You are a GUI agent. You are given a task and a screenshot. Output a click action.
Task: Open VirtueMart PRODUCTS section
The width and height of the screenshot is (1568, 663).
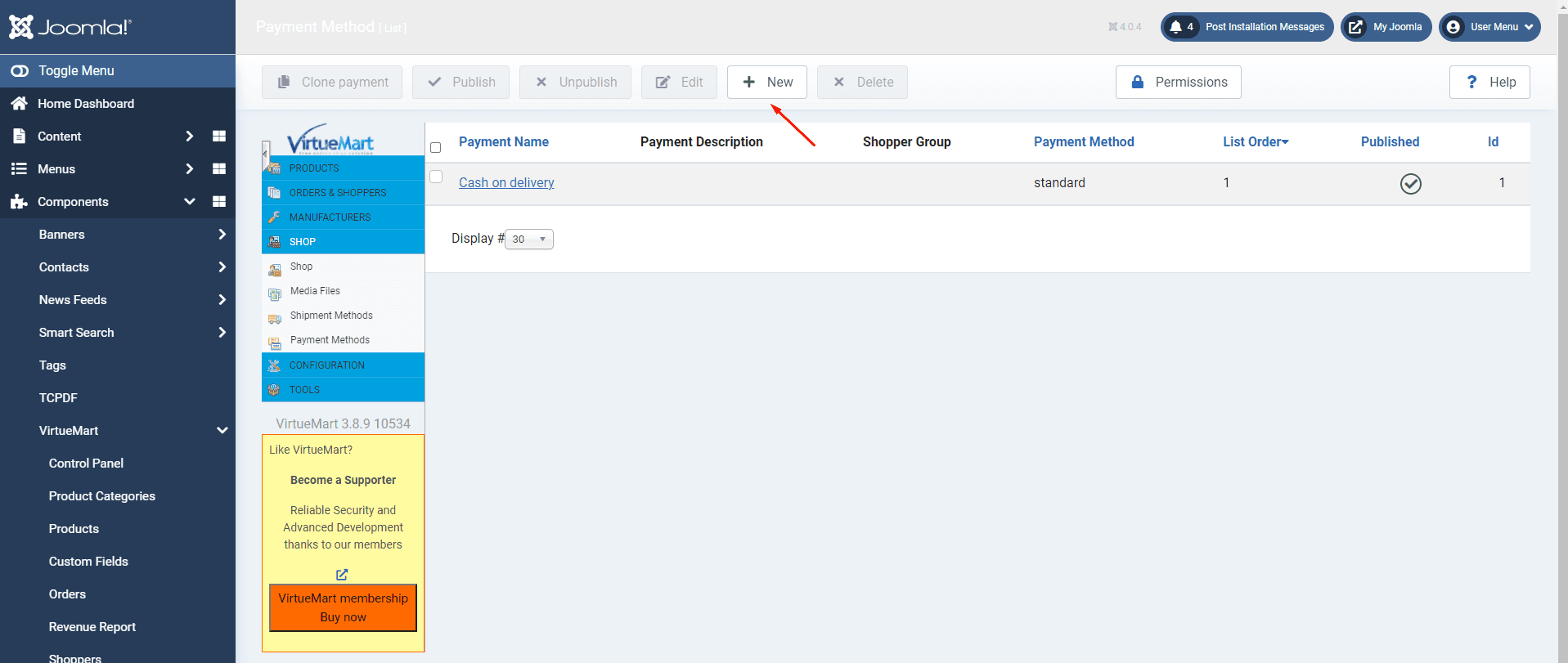[343, 168]
